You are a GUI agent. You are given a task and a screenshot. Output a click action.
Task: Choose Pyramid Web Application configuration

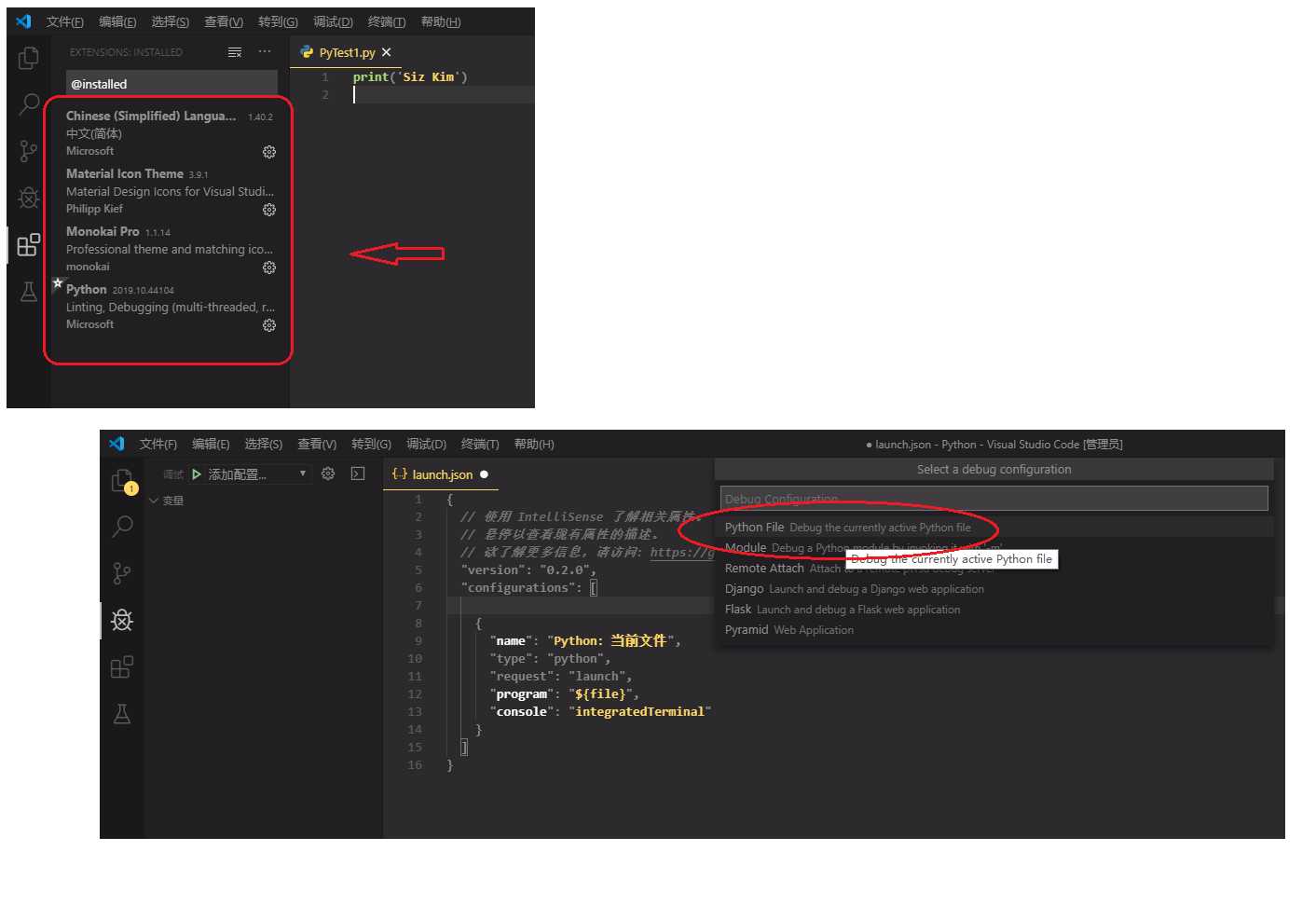(x=994, y=630)
